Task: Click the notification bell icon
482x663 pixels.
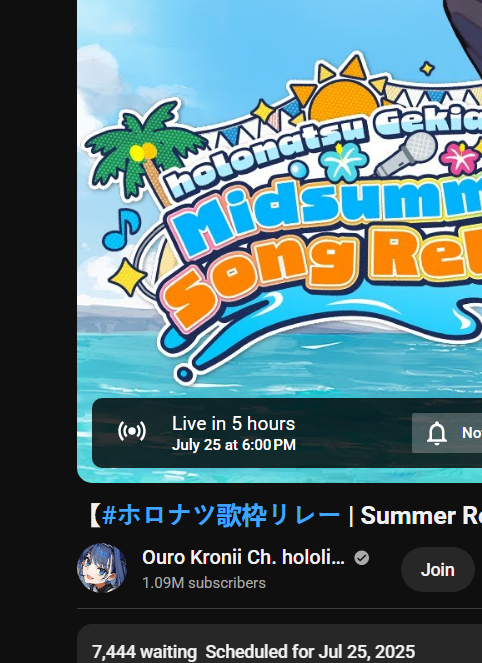Action: point(437,433)
